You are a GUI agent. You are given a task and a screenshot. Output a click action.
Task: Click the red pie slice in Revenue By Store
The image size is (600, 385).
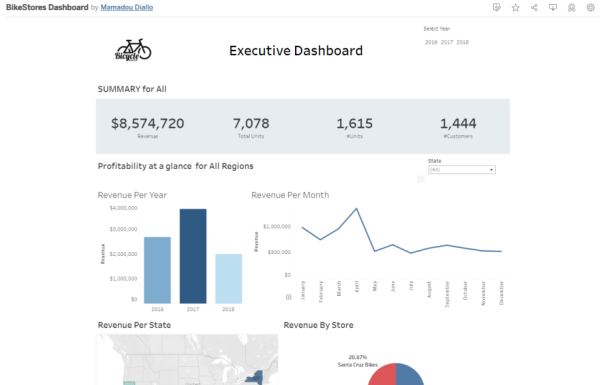[x=384, y=375]
